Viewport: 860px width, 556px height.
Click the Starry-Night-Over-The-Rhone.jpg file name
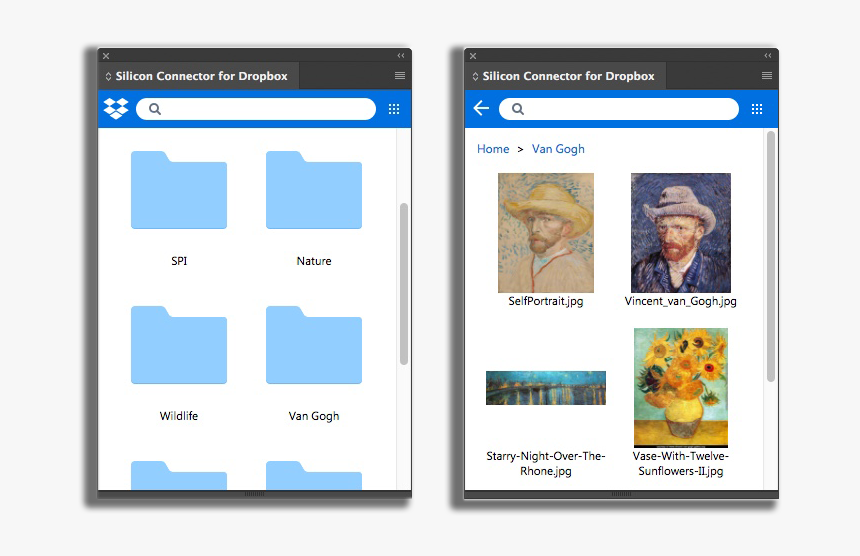546,463
